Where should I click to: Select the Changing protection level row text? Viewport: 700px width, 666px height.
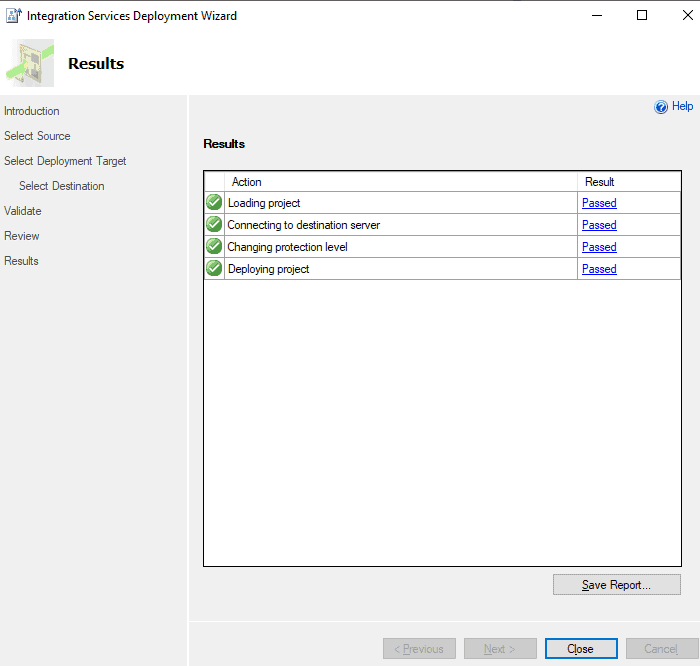(x=288, y=247)
